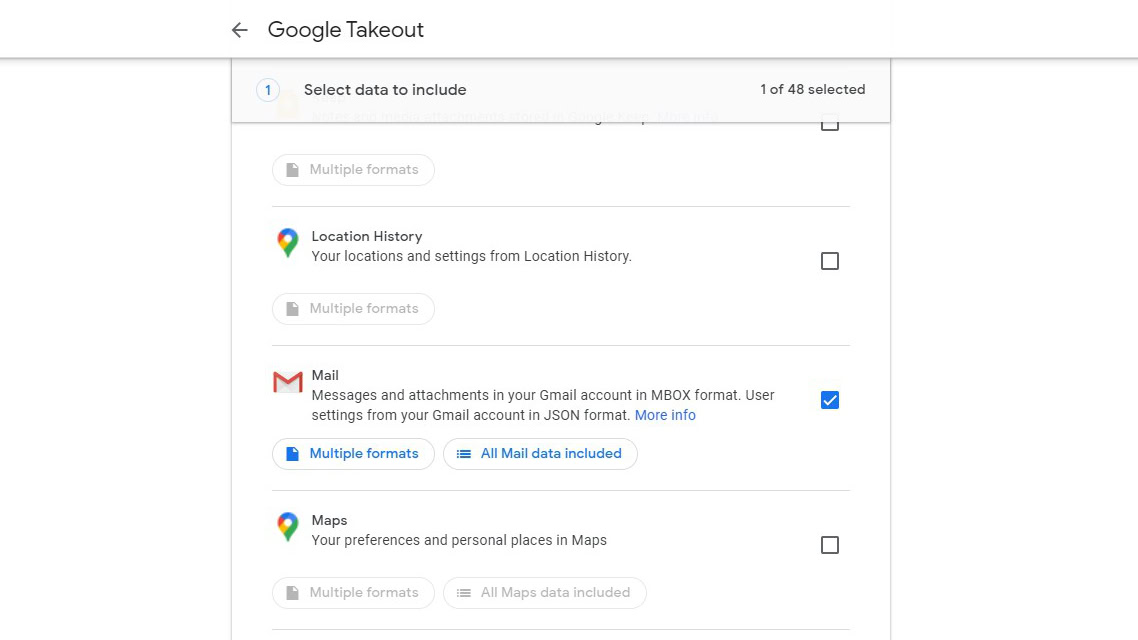Expand the Select data to include step
Image resolution: width=1138 pixels, height=640 pixels.
(385, 90)
